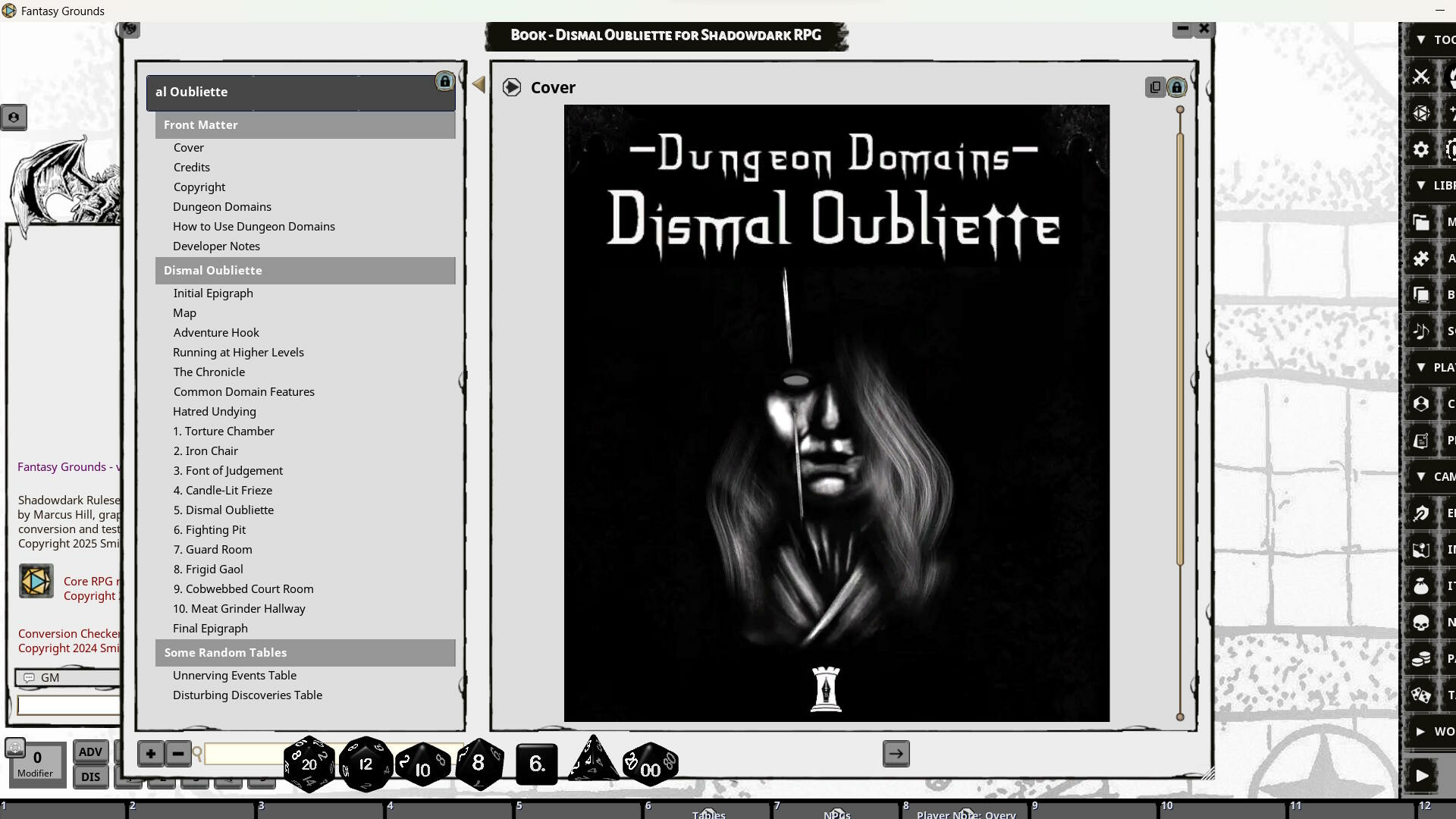Image resolution: width=1456 pixels, height=819 pixels.
Task: Toggle the lock on the Cover page panel
Action: pos(1176,87)
